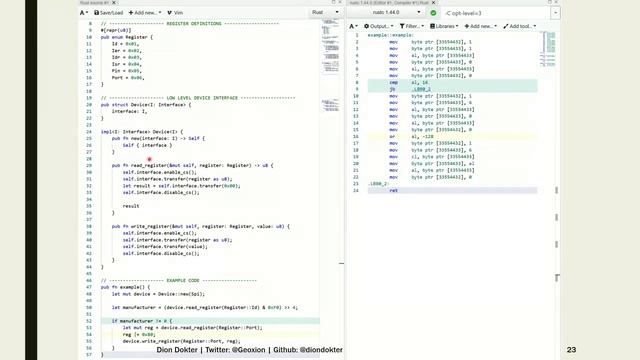Click the 'pub fn example() {' source line
The width and height of the screenshot is (640, 360).
125,287
